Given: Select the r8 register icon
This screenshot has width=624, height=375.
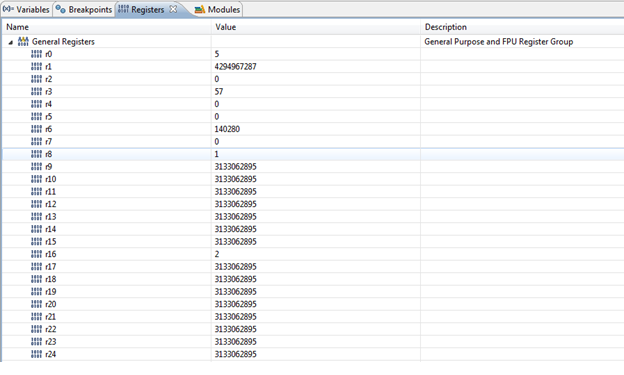Looking at the screenshot, I should pos(36,154).
